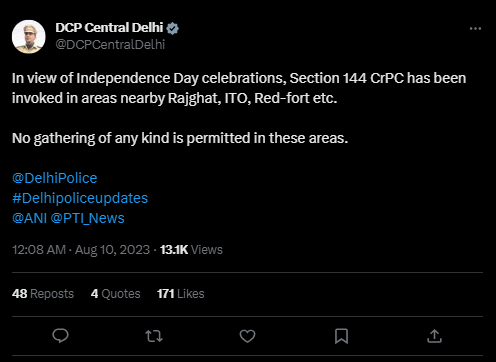496x362 pixels.
Task: Open the share post icon
Action: [434, 336]
